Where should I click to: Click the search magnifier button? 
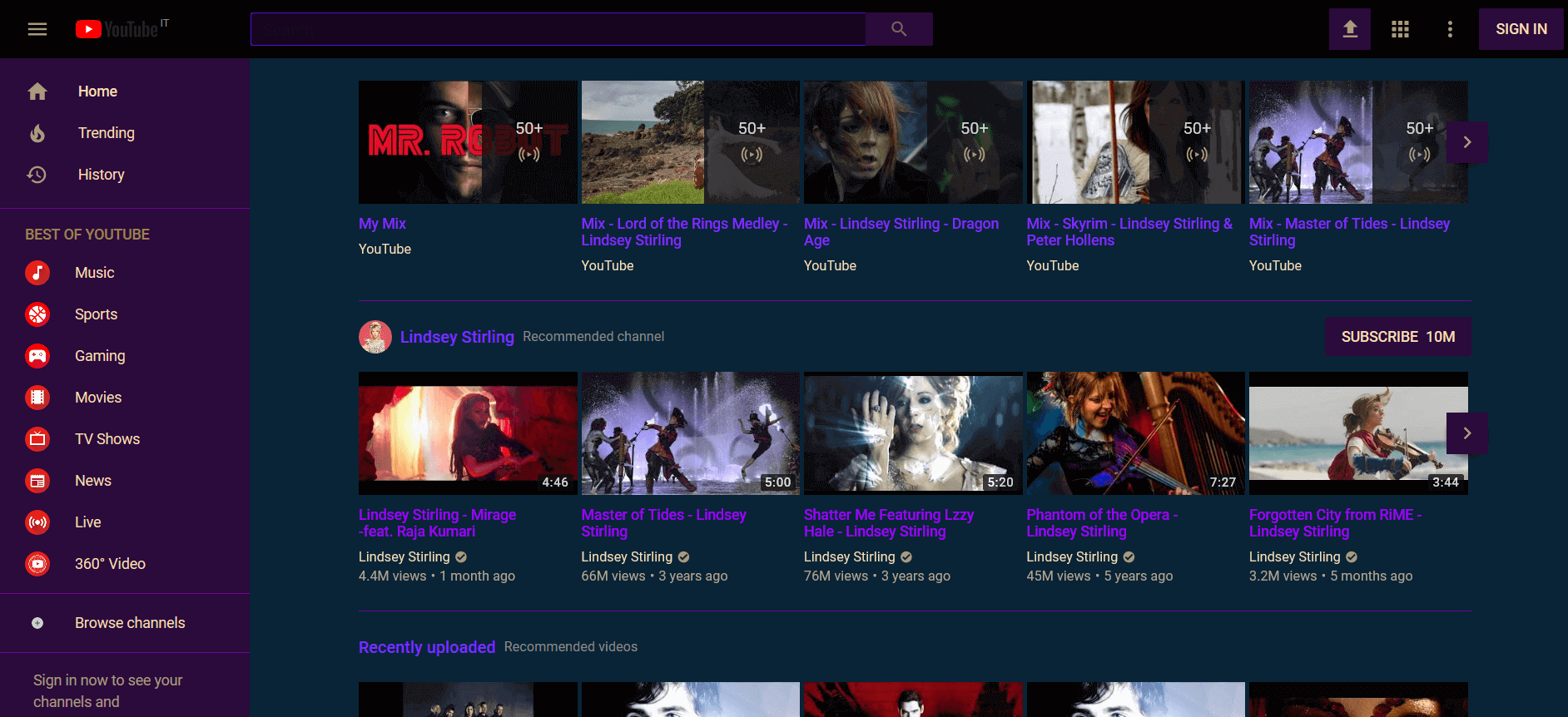(899, 29)
